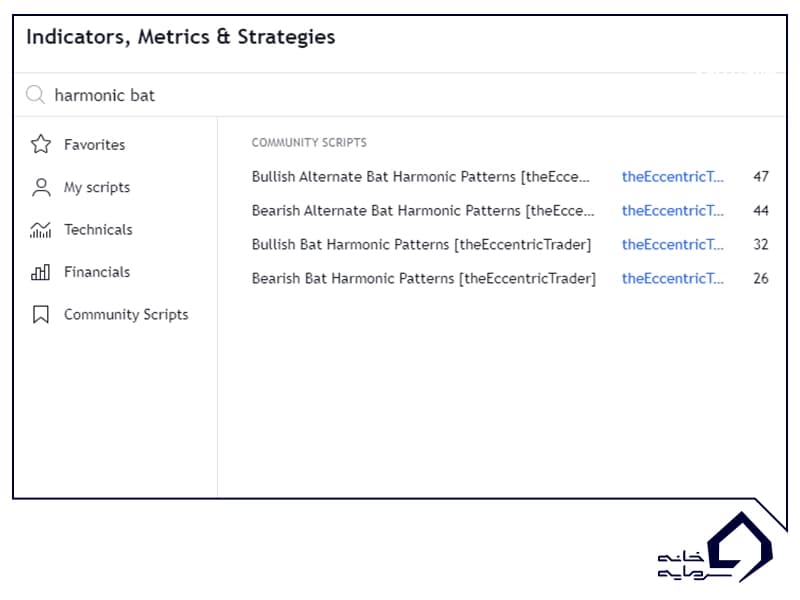This screenshot has width=800, height=600.
Task: Click the Financials bar chart icon
Action: (41, 272)
